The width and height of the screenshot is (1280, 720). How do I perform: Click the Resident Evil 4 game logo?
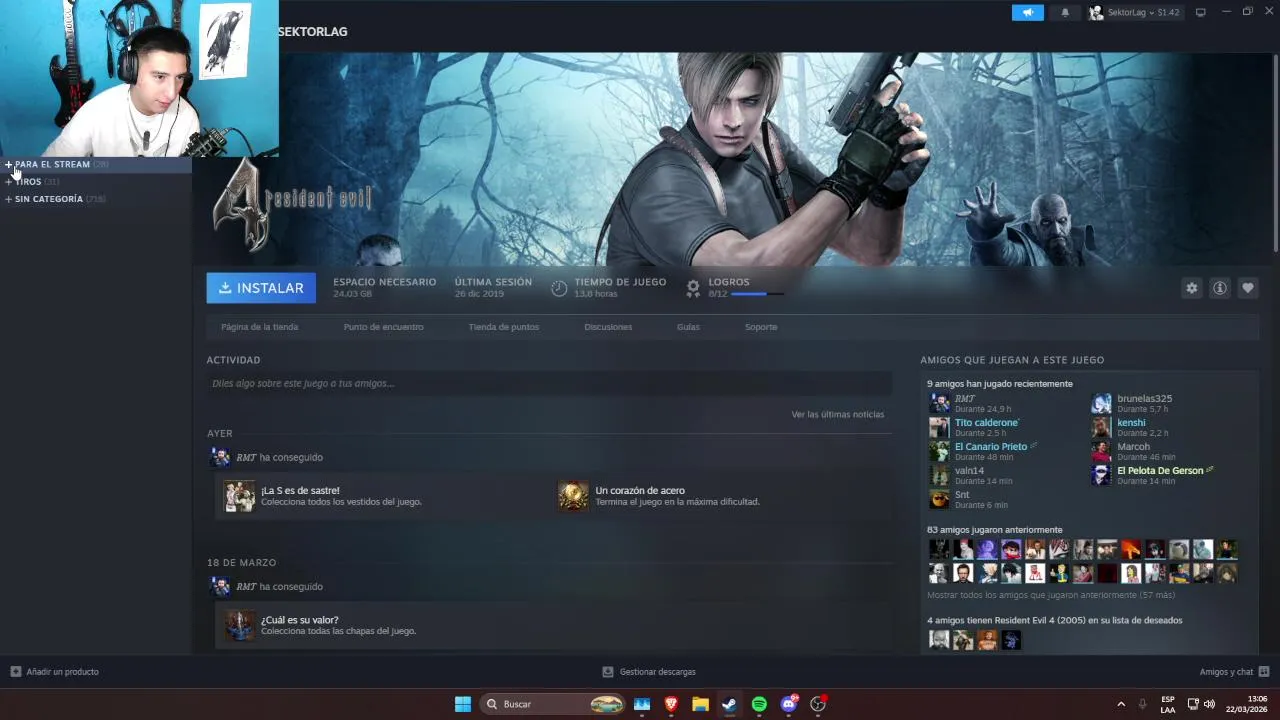click(291, 203)
